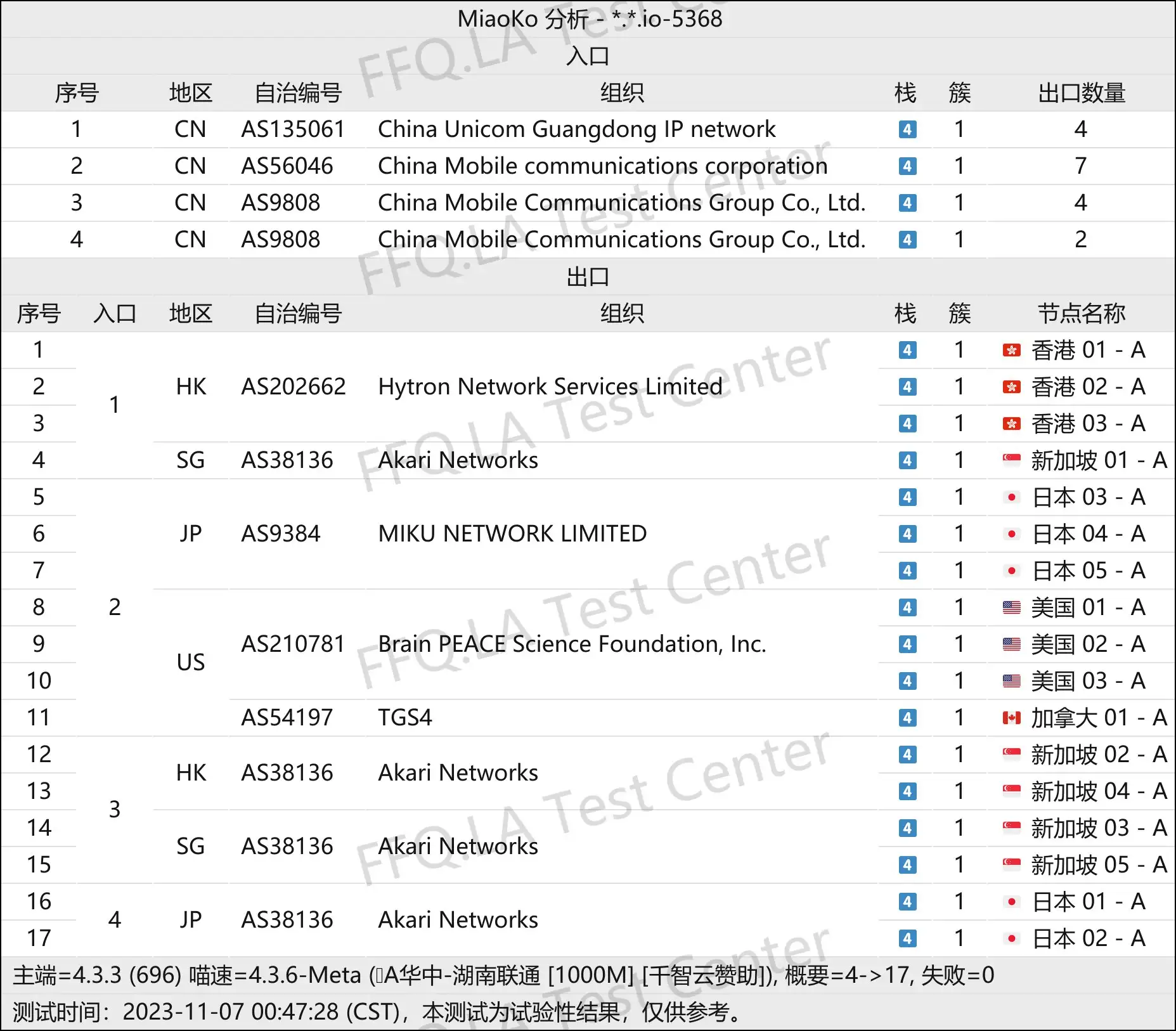Click the MIKU NETWORK LIMITED organization cell

coord(512,534)
